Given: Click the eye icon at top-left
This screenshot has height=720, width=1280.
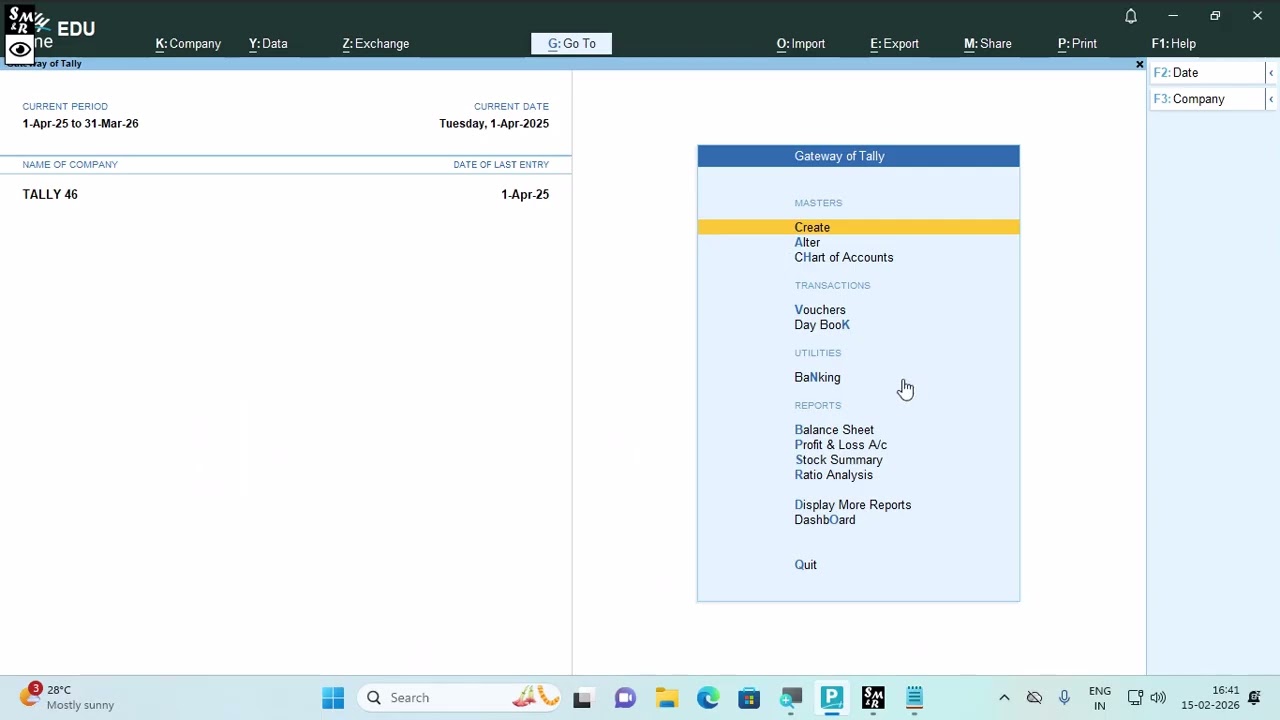Looking at the screenshot, I should point(19,49).
